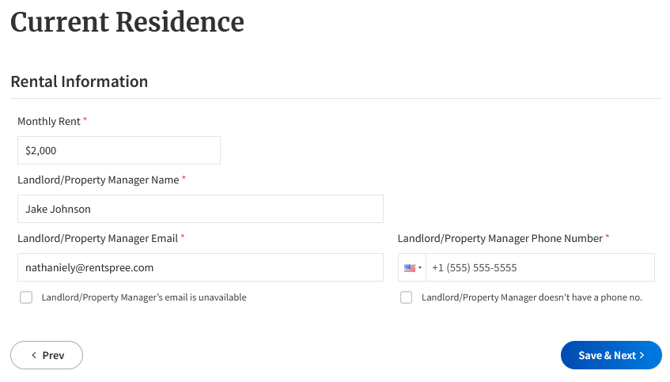Click the Save & Next button
Screen dimensions: 670x382
pyautogui.click(x=611, y=355)
